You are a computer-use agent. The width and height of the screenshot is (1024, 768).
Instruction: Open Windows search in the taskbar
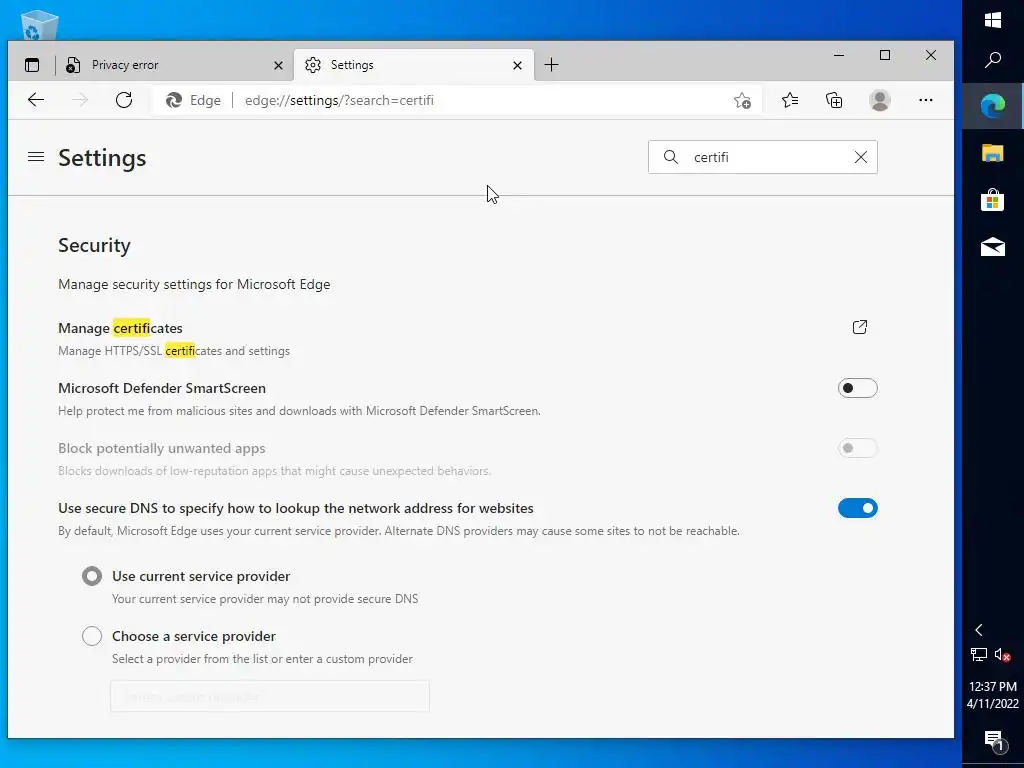pyautogui.click(x=993, y=60)
